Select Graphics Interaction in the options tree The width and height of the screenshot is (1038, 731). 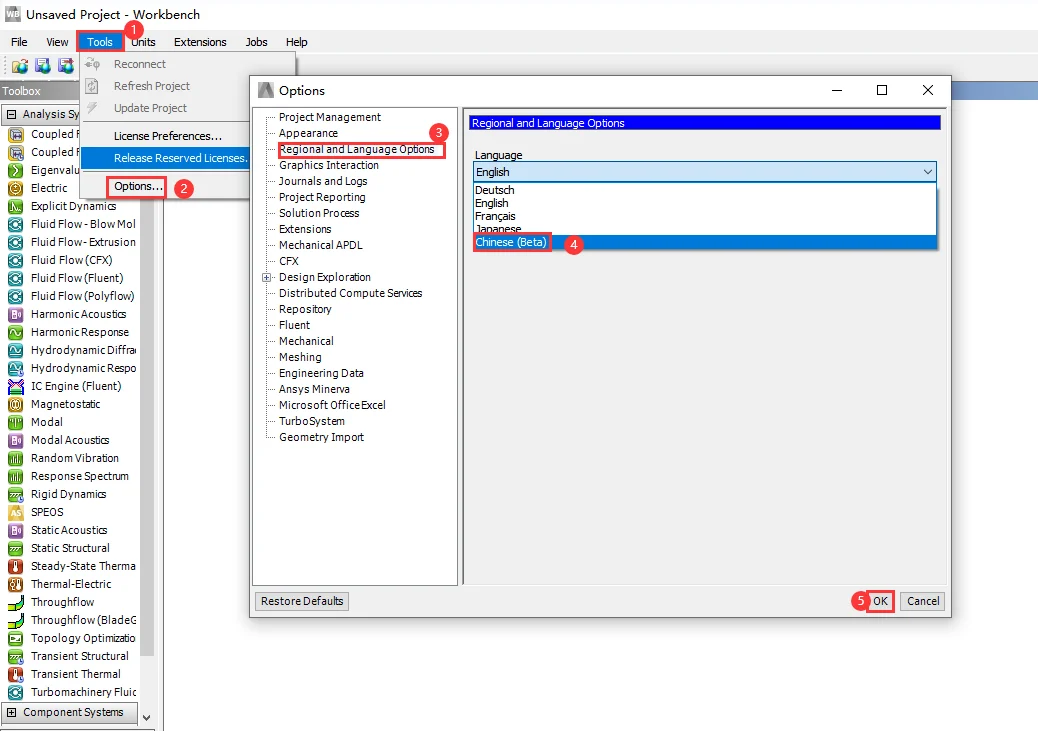[329, 166]
